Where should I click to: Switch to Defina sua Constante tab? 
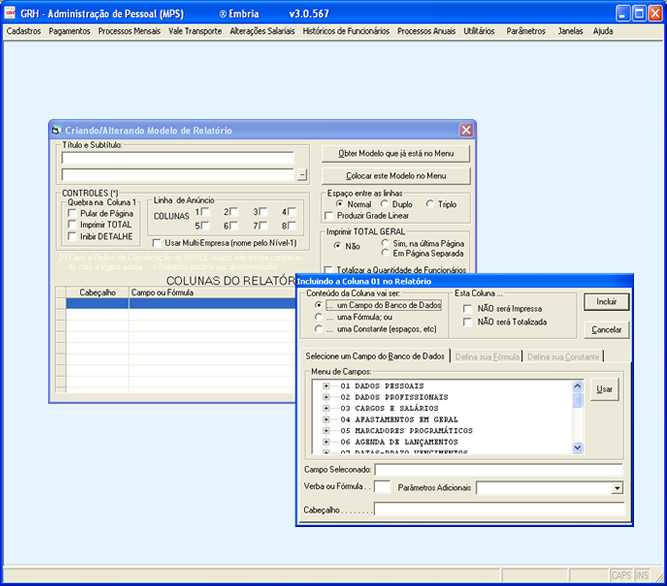[563, 357]
